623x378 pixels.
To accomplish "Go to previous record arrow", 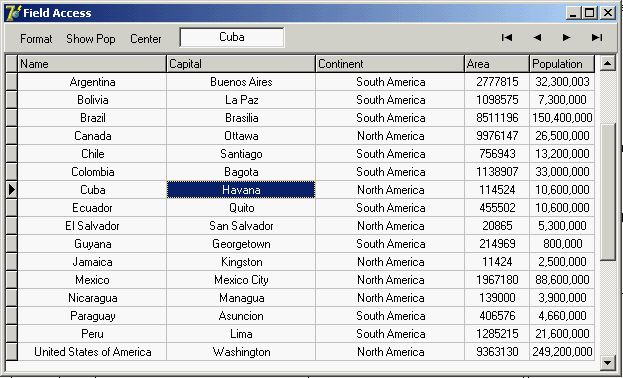I will 537,37.
